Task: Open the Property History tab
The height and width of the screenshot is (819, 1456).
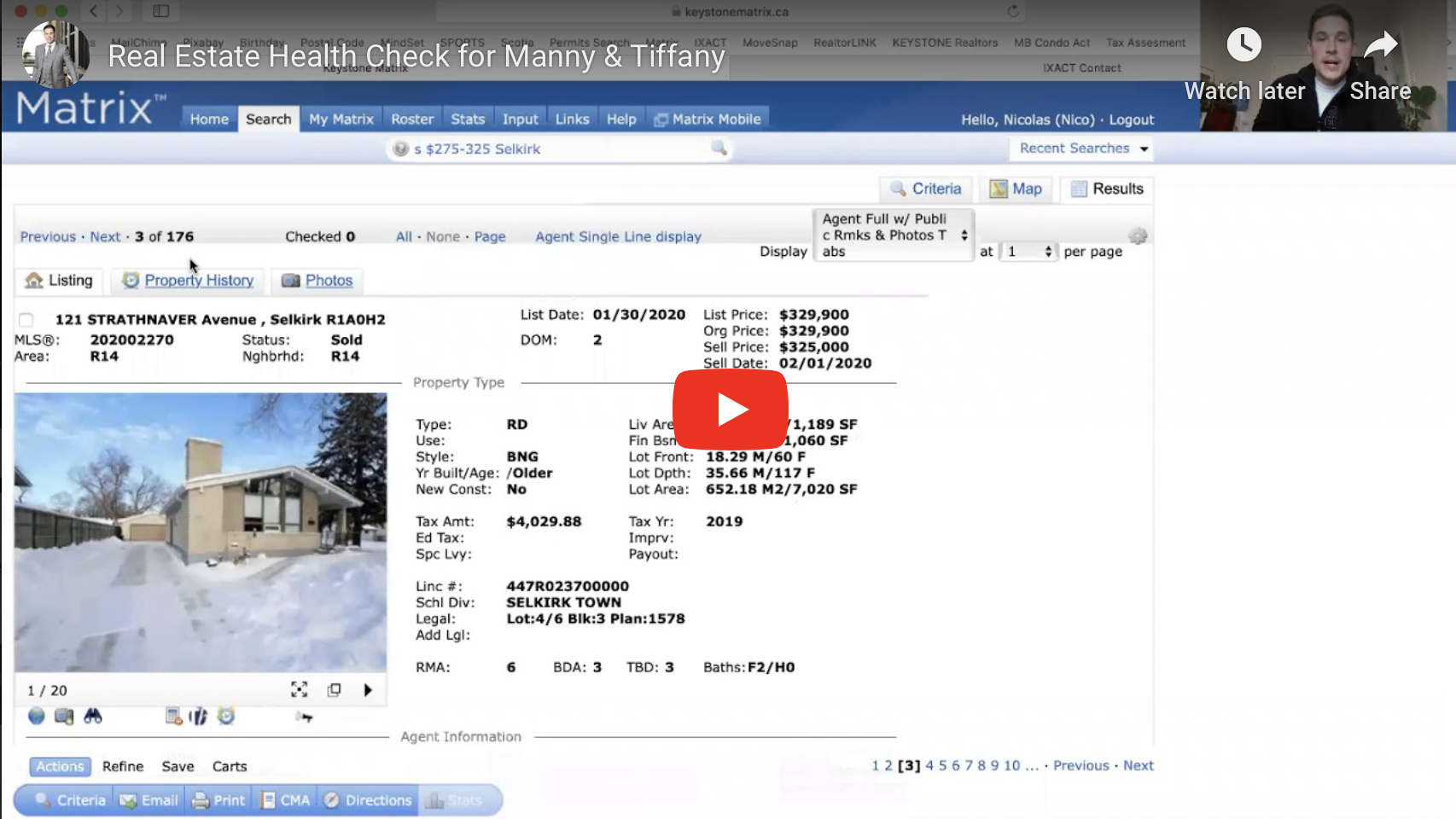Action: click(188, 280)
